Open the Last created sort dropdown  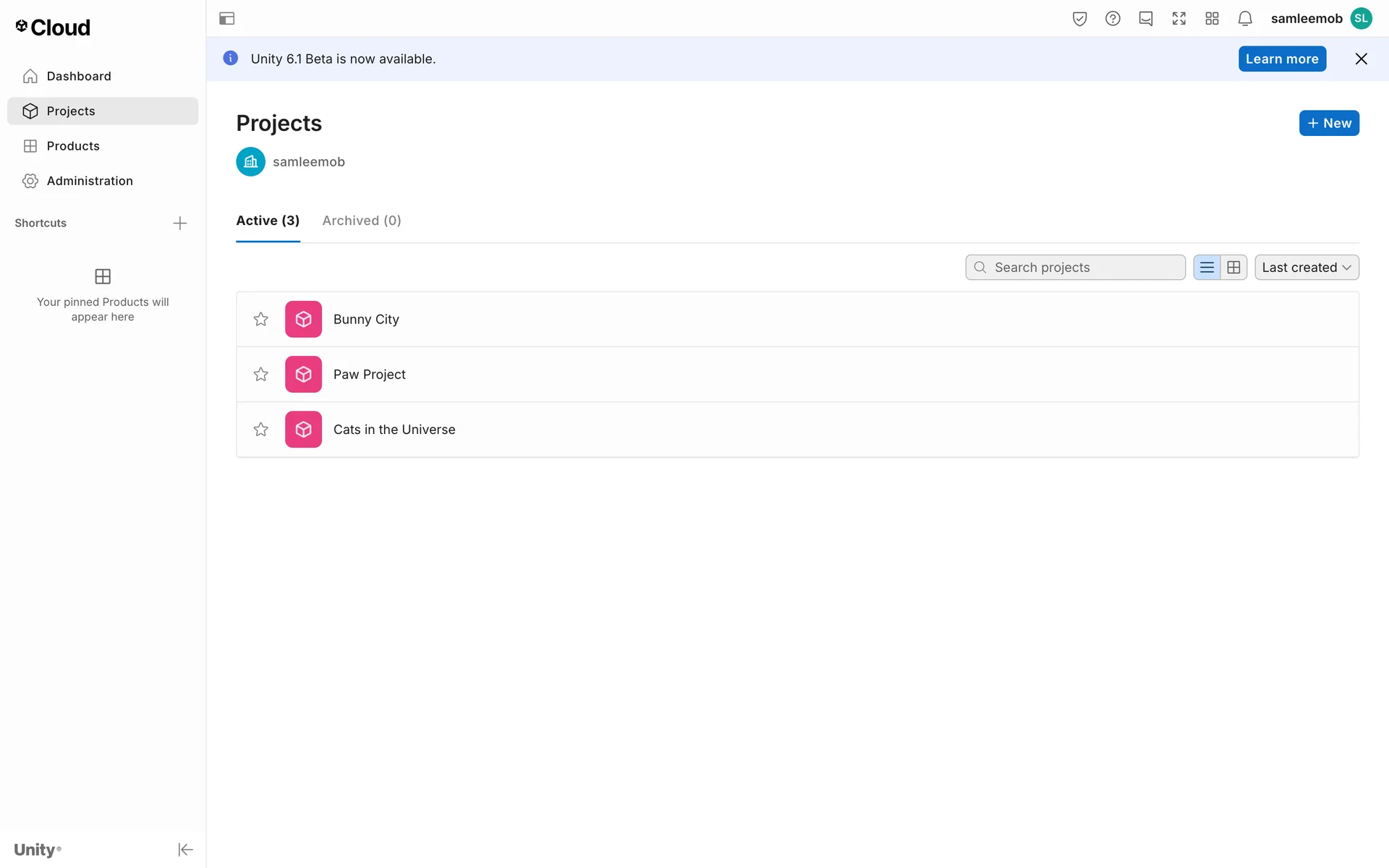point(1307,268)
